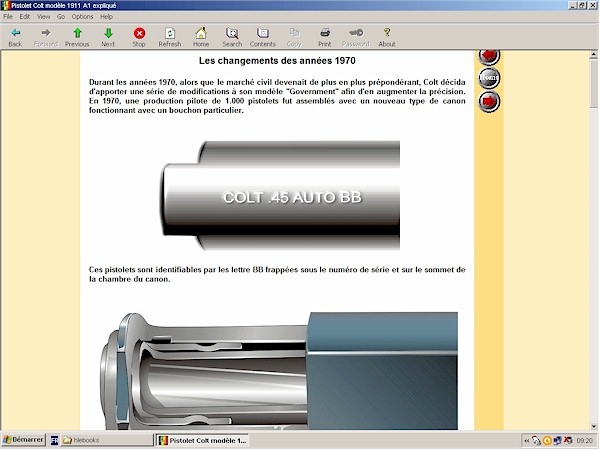Open the File menu
The height and width of the screenshot is (450, 600).
tap(8, 16)
